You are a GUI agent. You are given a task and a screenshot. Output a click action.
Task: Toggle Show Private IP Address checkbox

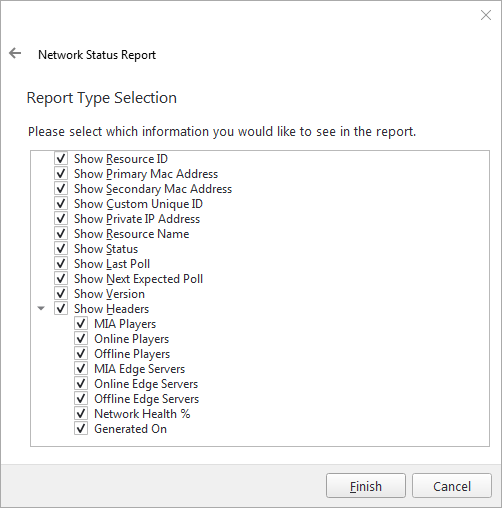click(x=61, y=218)
